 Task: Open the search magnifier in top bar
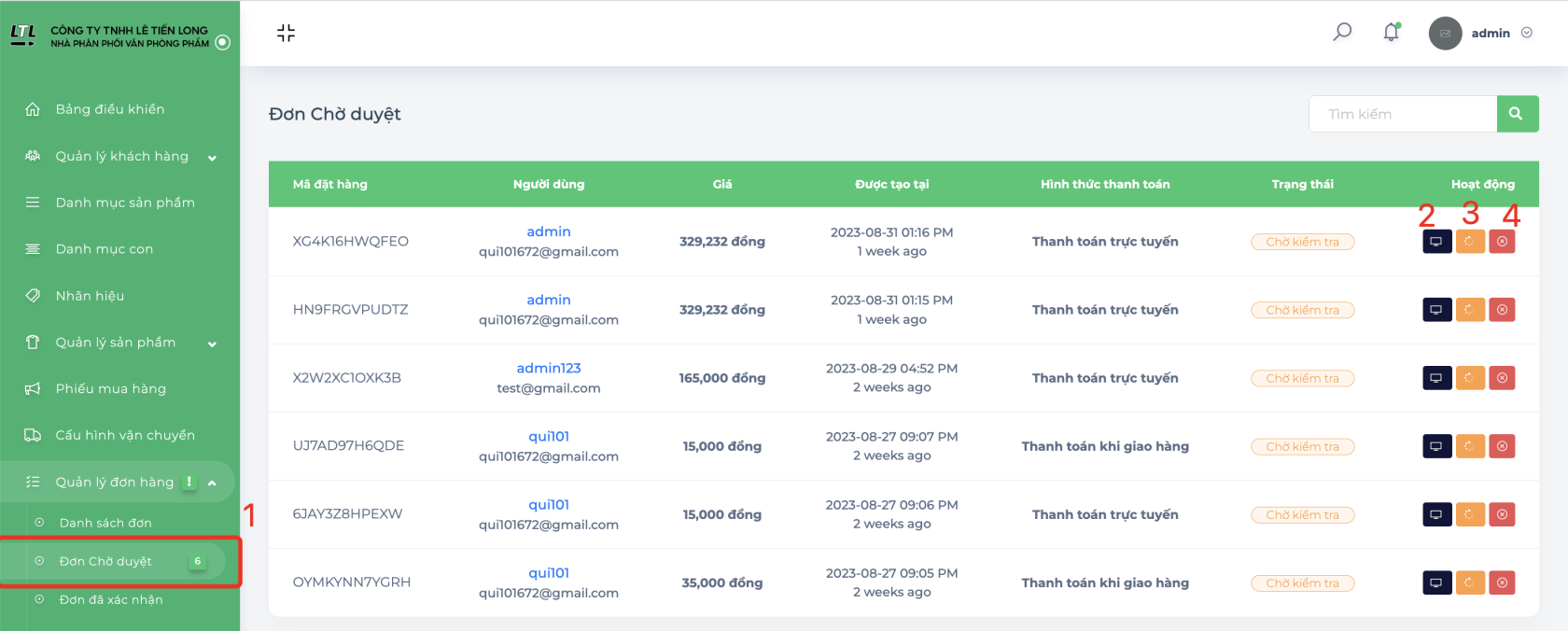click(x=1342, y=33)
